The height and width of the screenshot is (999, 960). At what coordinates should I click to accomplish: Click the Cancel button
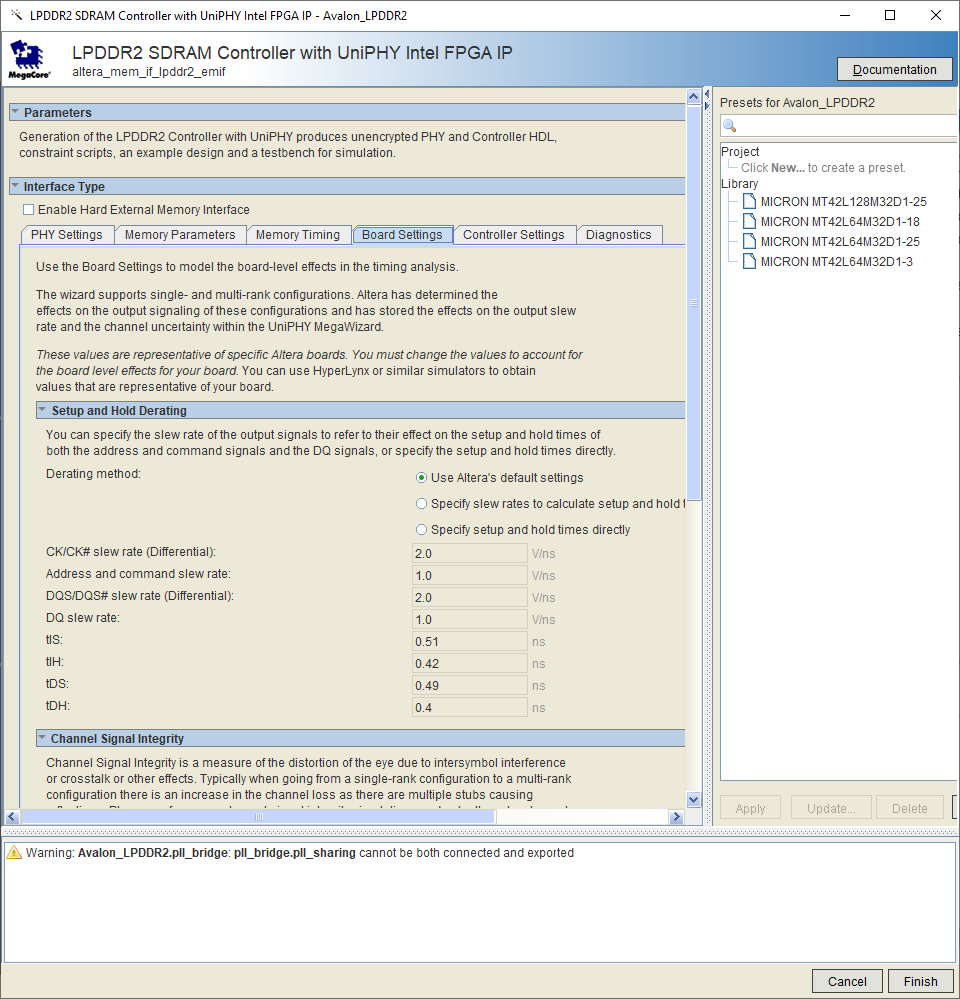coord(847,981)
